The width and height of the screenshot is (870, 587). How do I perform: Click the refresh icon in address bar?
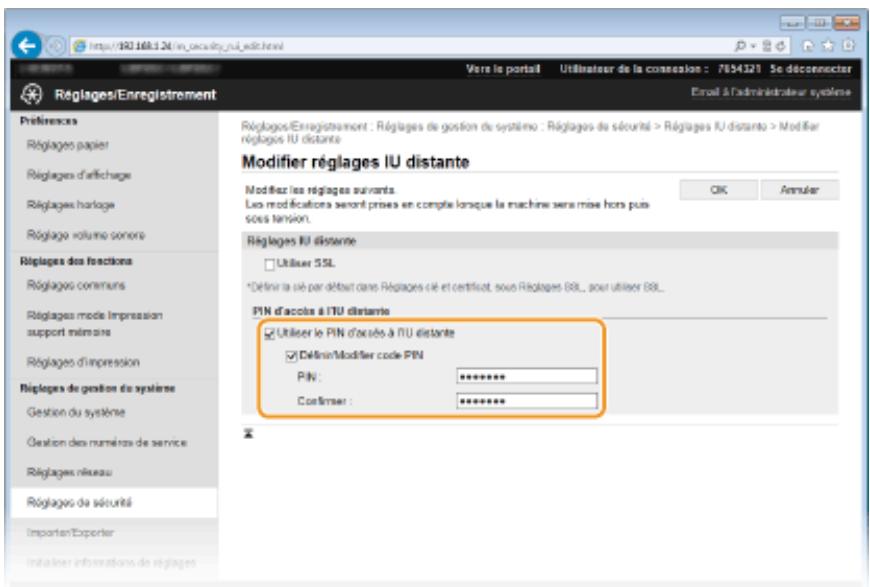coord(780,46)
